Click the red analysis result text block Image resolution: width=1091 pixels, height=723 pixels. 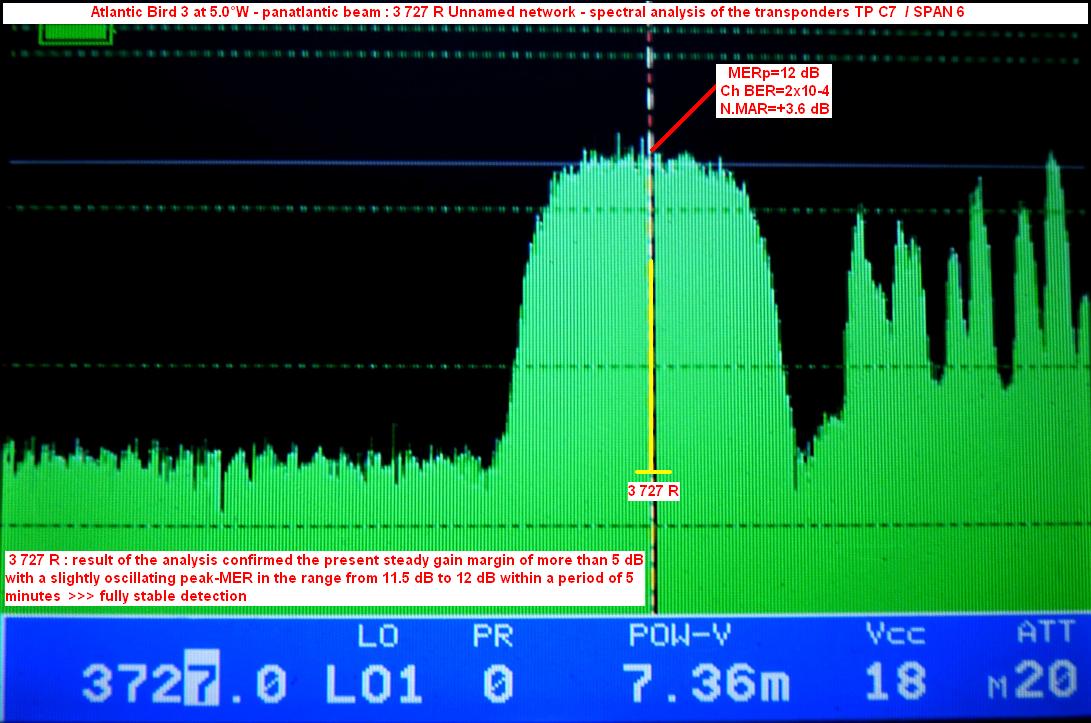click(324, 577)
